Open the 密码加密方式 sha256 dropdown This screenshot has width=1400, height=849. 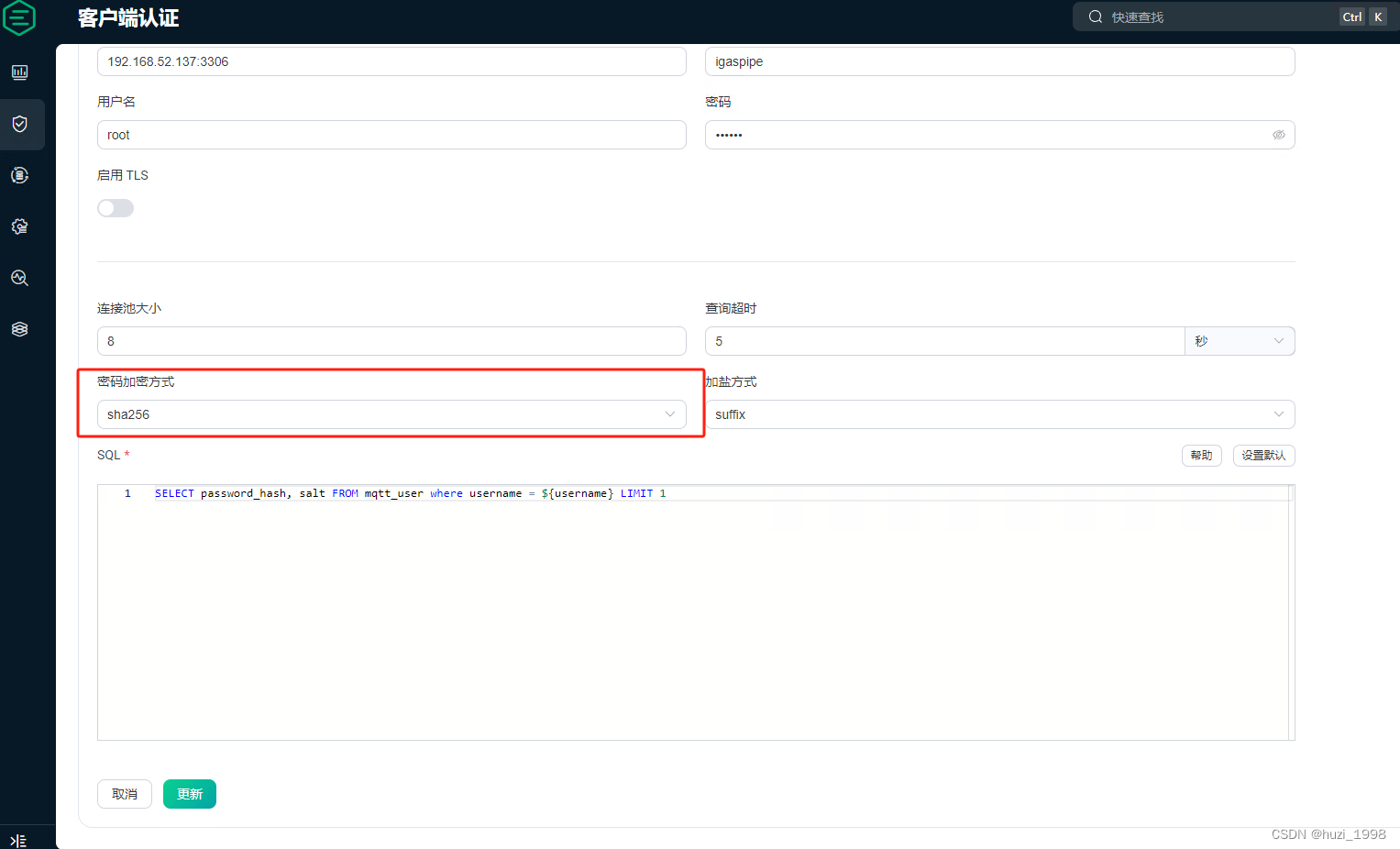[391, 414]
